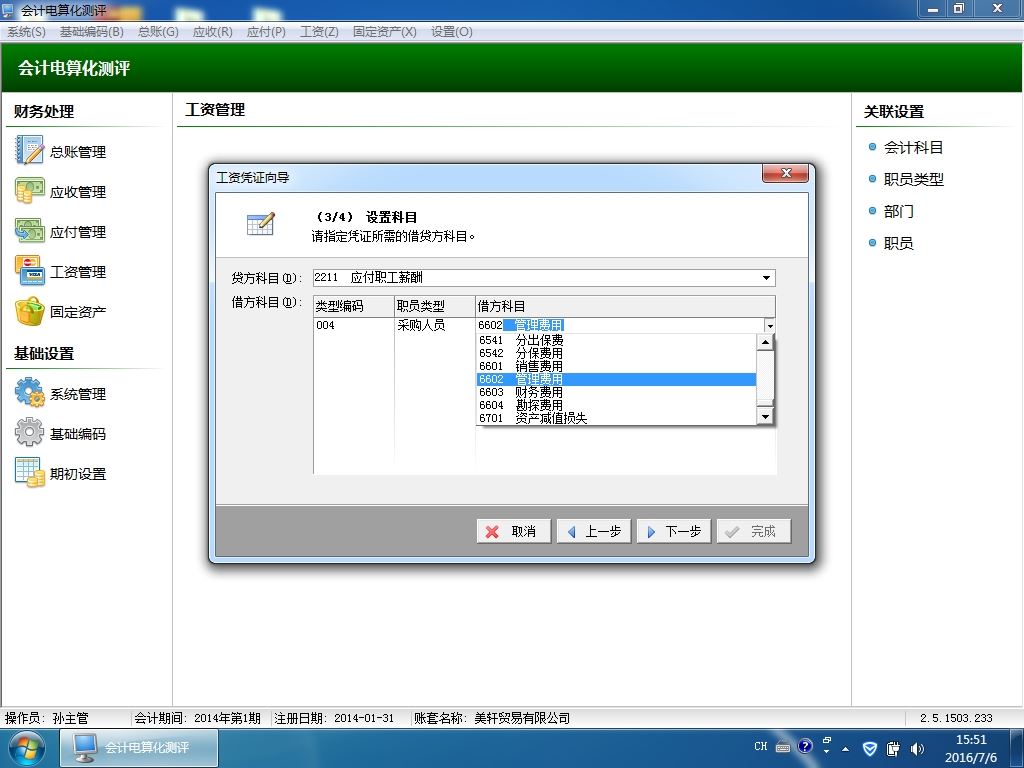Select 6701 资产减值损失 from the list
1024x768 pixels.
(x=616, y=418)
